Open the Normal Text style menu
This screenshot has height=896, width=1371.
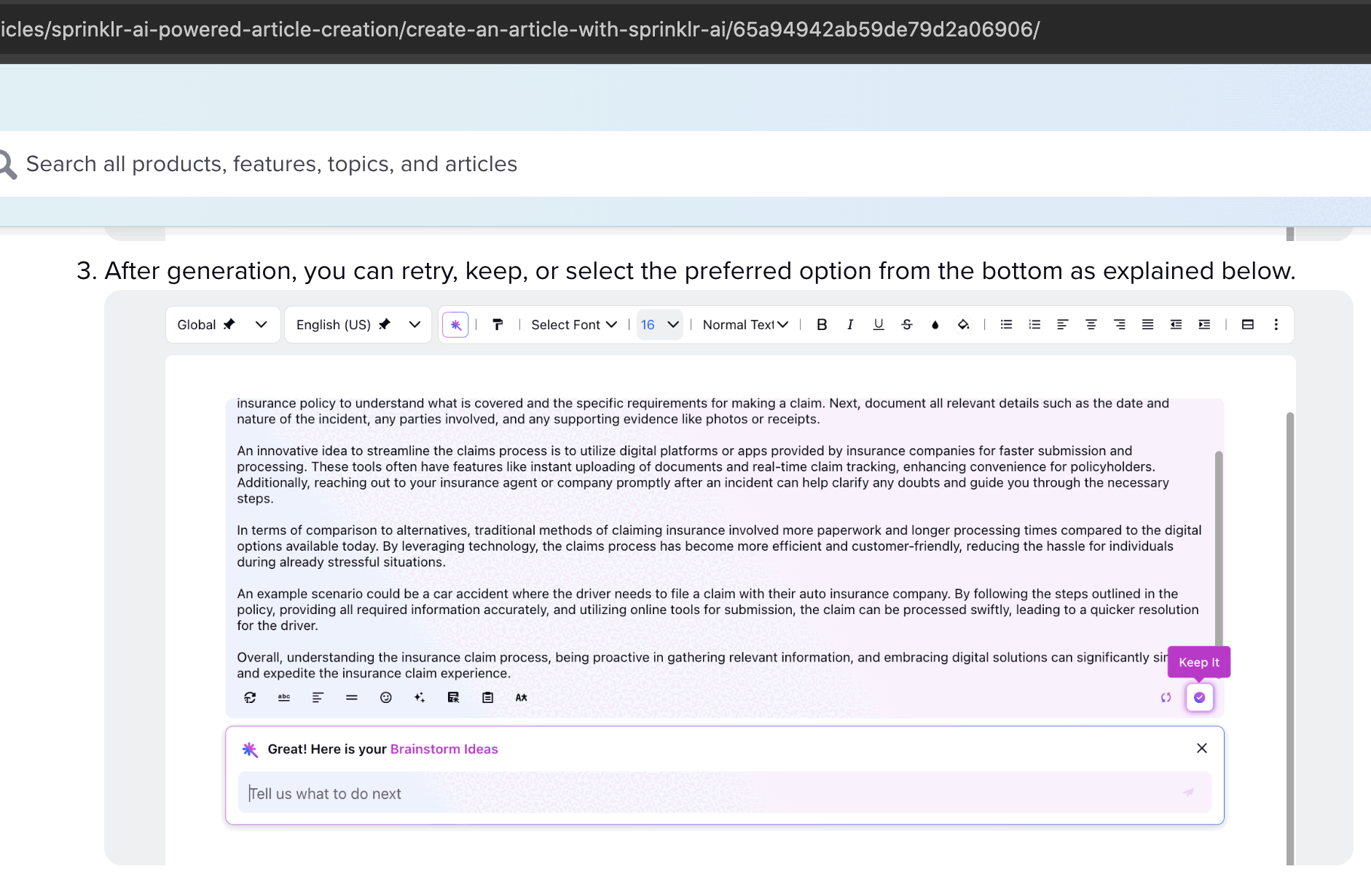point(745,325)
